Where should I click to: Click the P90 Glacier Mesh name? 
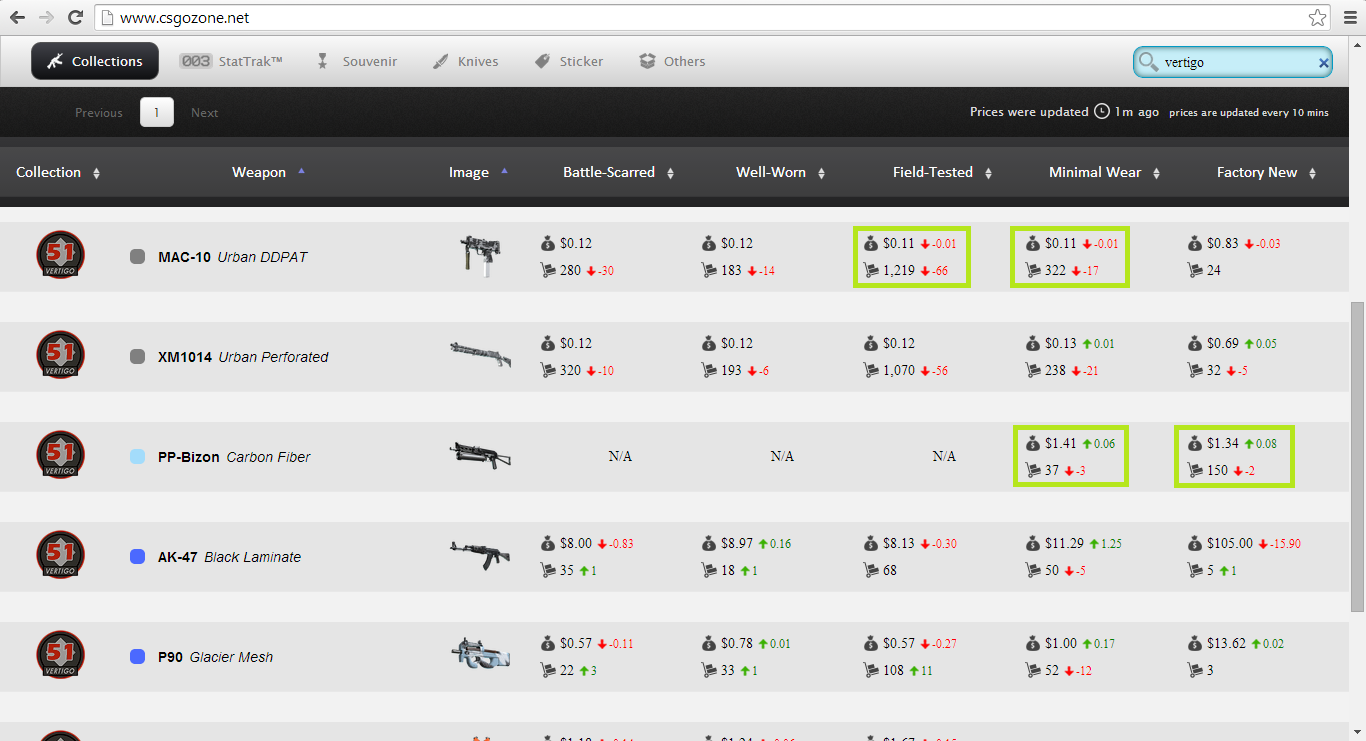215,657
